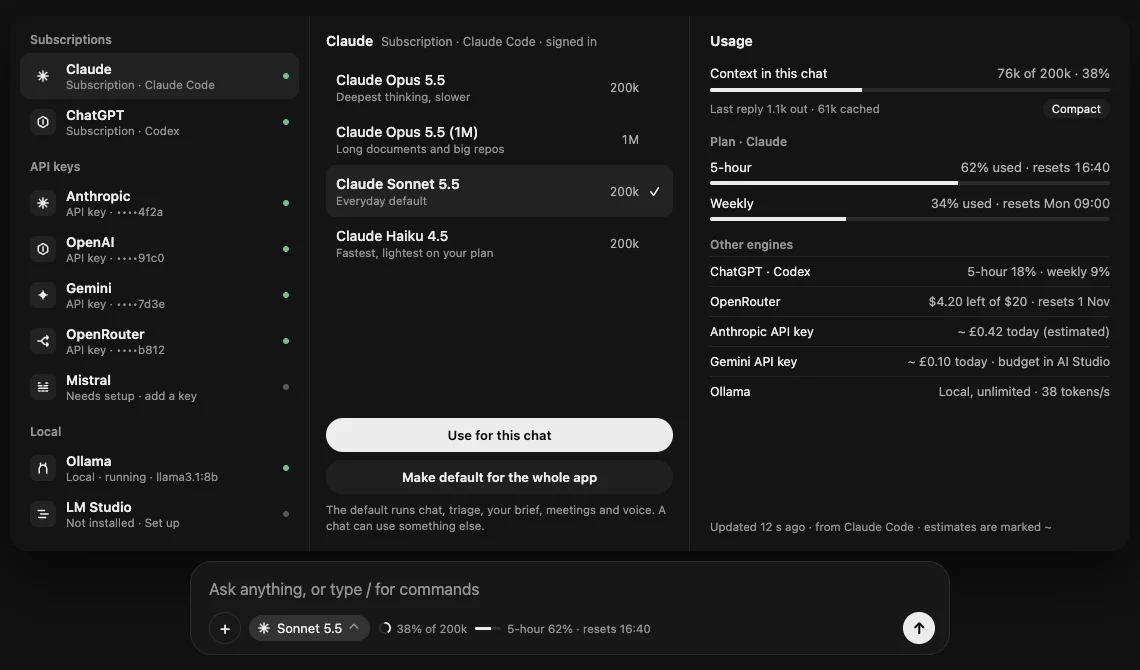Click 'Last reply 1.1k out · 61k cached'
Image resolution: width=1140 pixels, height=670 pixels.
[795, 109]
